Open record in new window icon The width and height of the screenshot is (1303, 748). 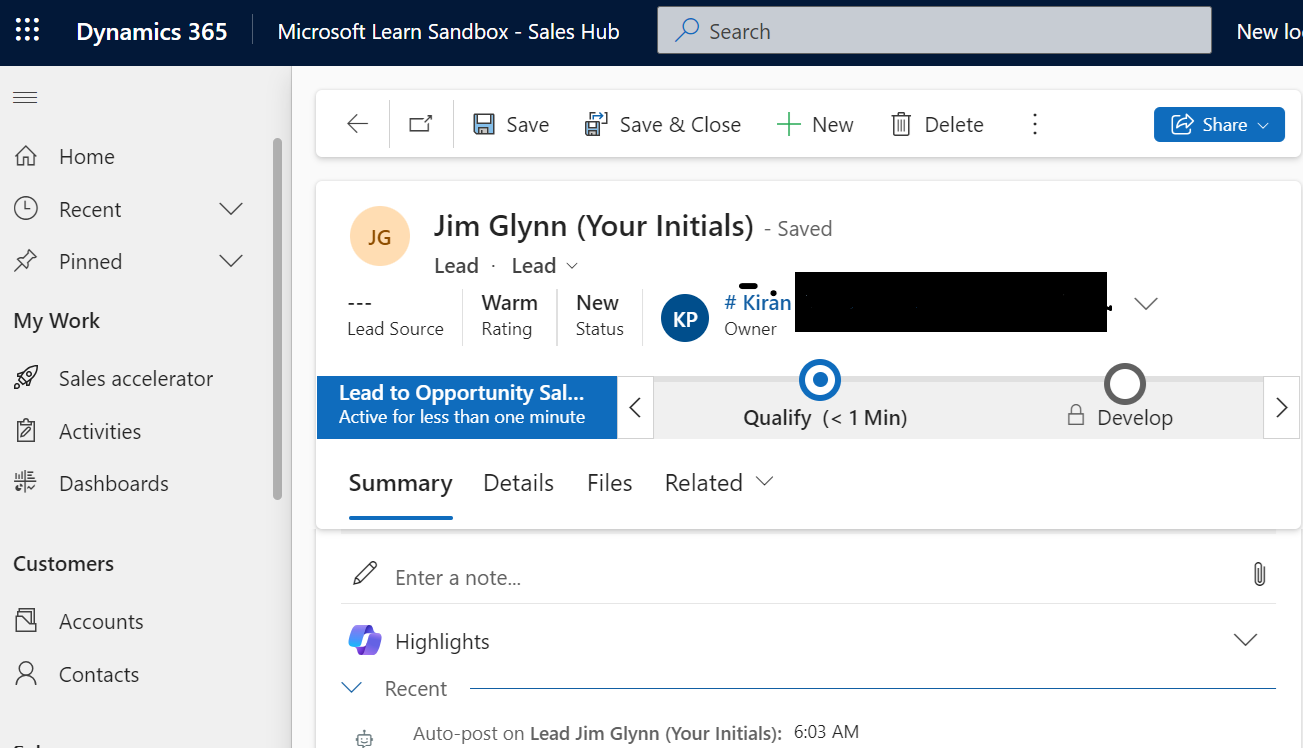tap(421, 124)
